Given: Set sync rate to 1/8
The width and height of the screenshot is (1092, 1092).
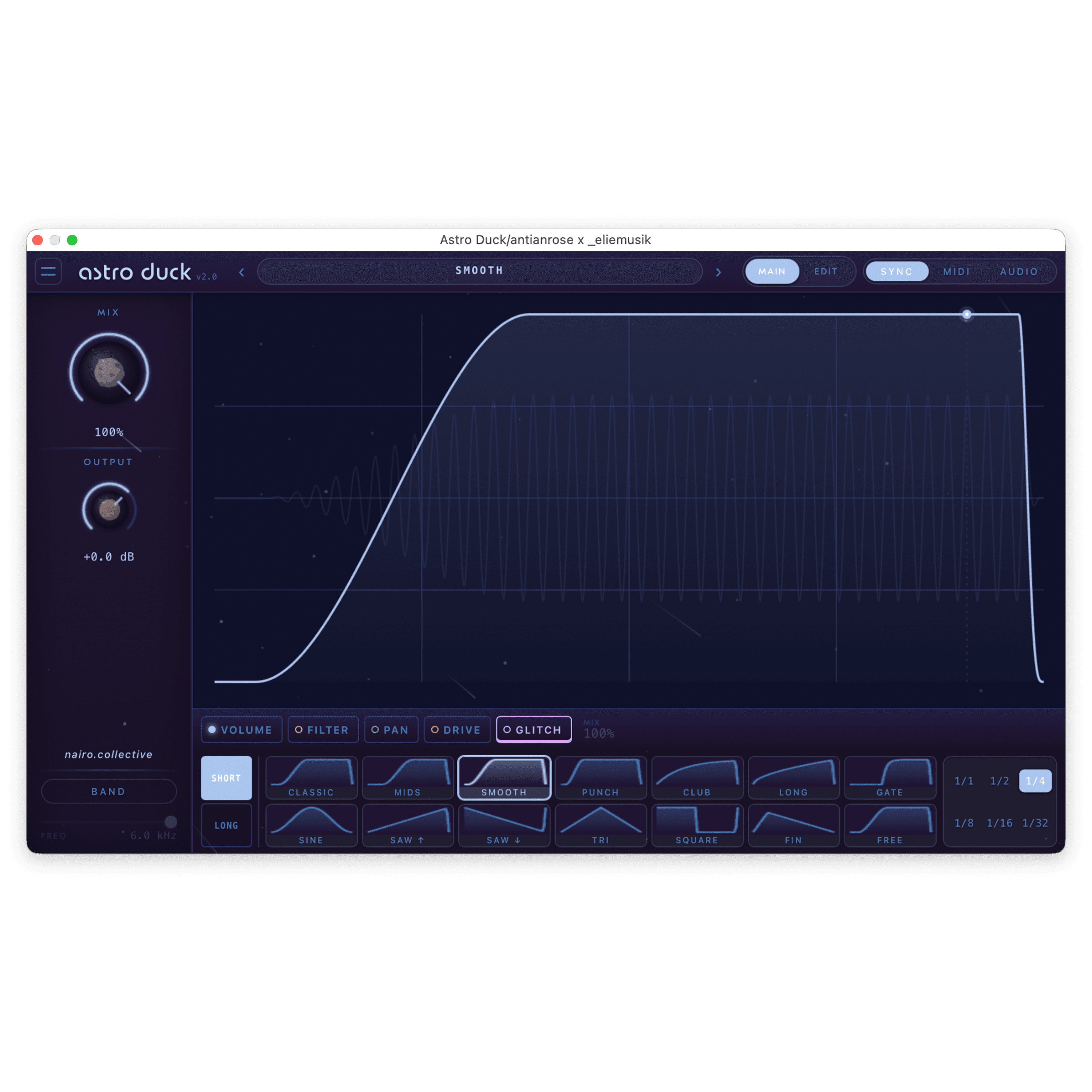Looking at the screenshot, I should (964, 823).
